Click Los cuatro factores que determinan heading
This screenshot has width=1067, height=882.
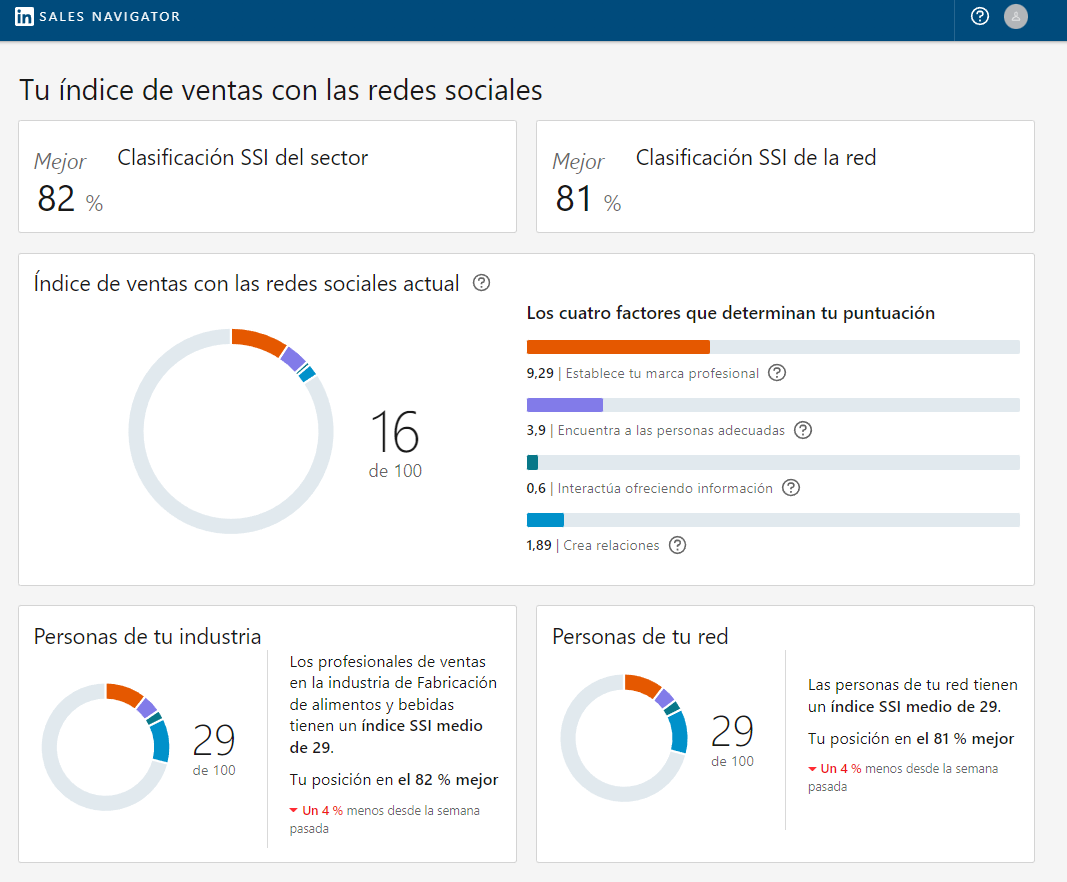click(x=731, y=313)
